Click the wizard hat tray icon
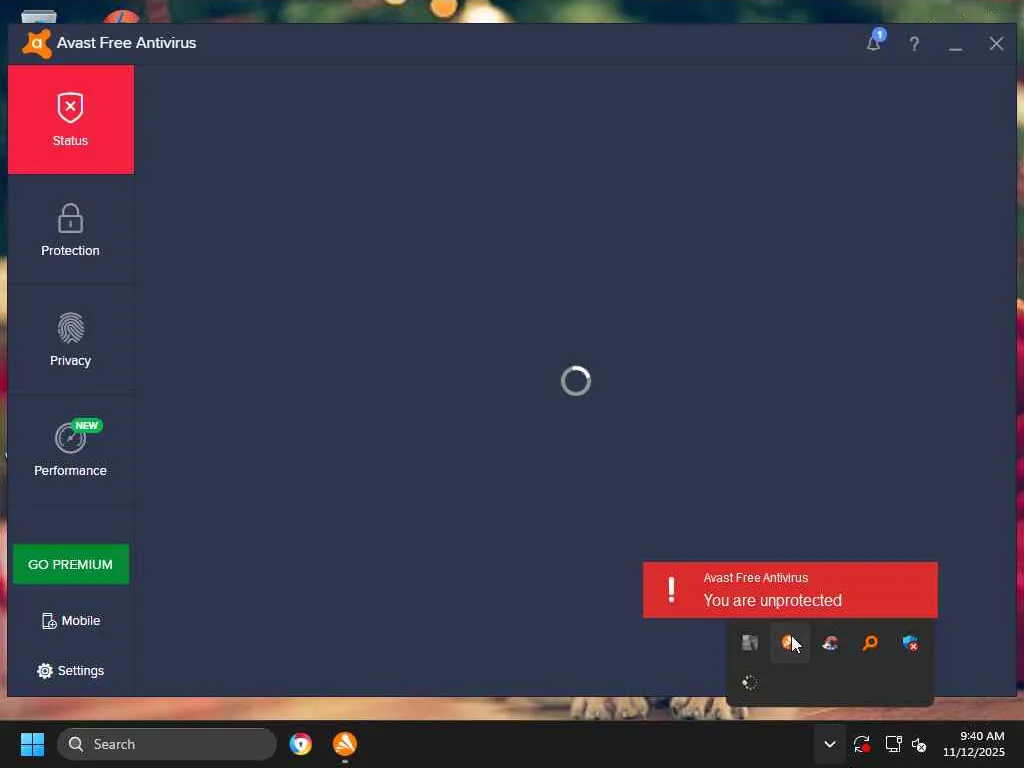 830,643
